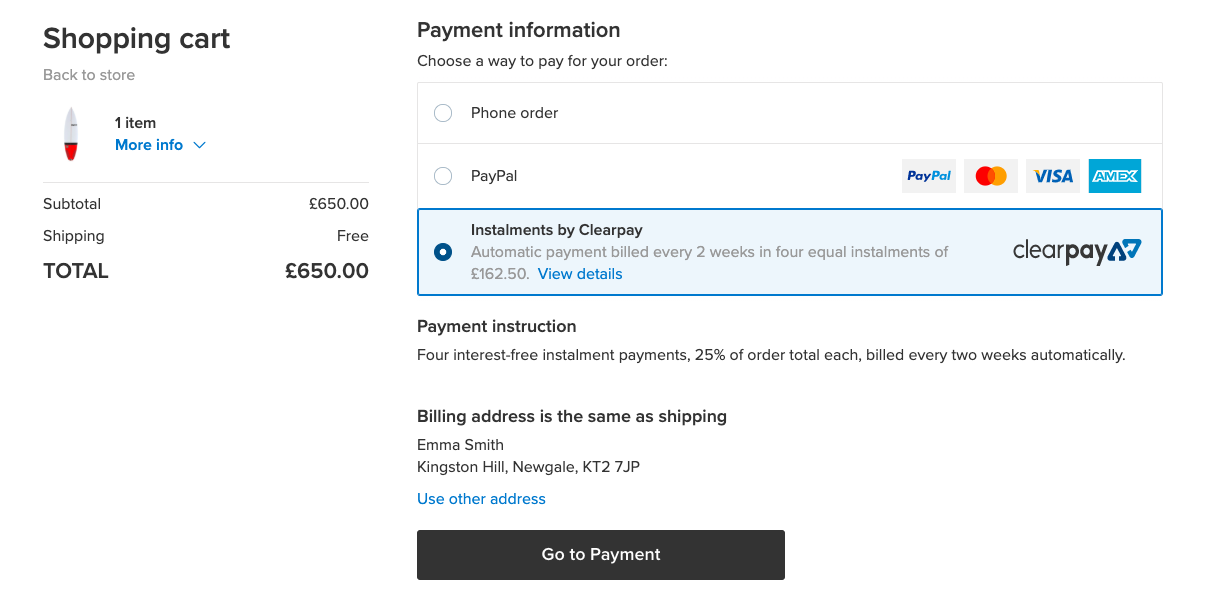
Task: Click the 1 item cart label
Action: pyautogui.click(x=135, y=123)
